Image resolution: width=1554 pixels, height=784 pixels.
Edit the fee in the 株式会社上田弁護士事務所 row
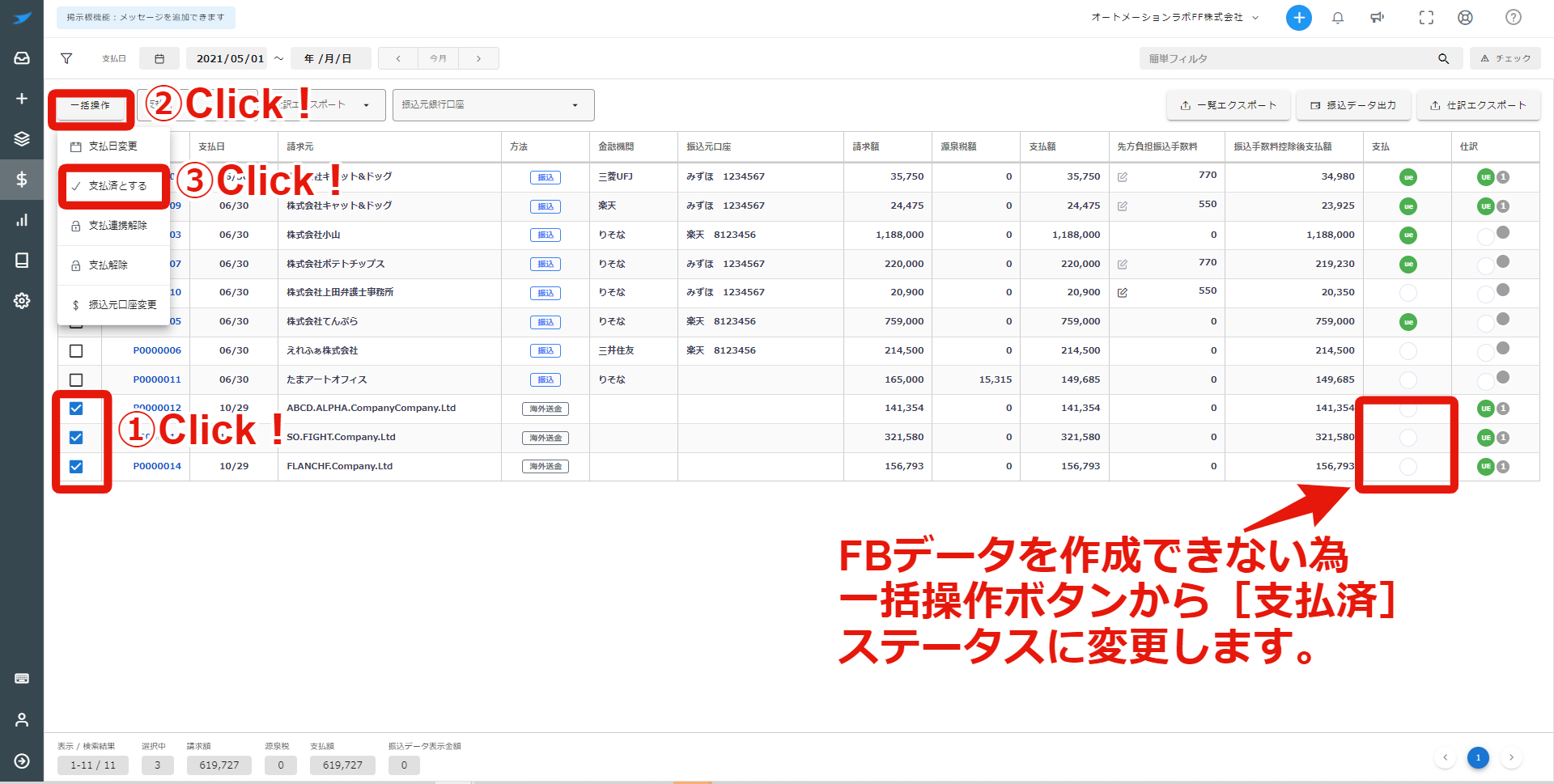point(1123,293)
